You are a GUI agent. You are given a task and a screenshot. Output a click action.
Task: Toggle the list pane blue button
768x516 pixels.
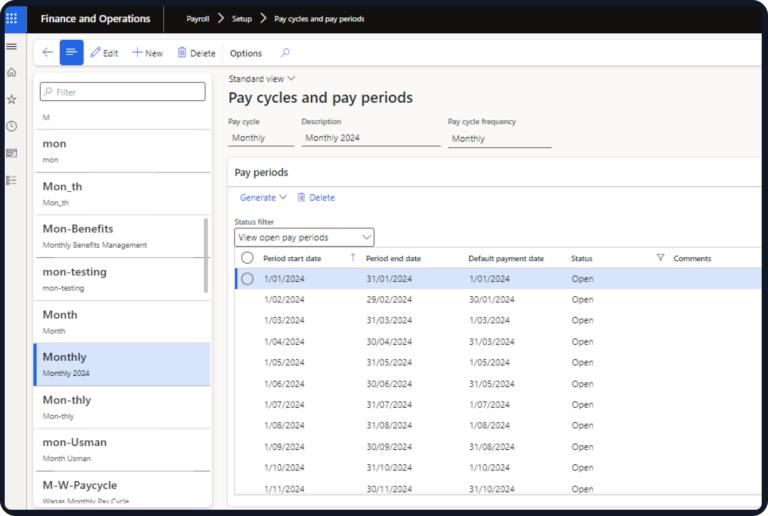coord(72,52)
